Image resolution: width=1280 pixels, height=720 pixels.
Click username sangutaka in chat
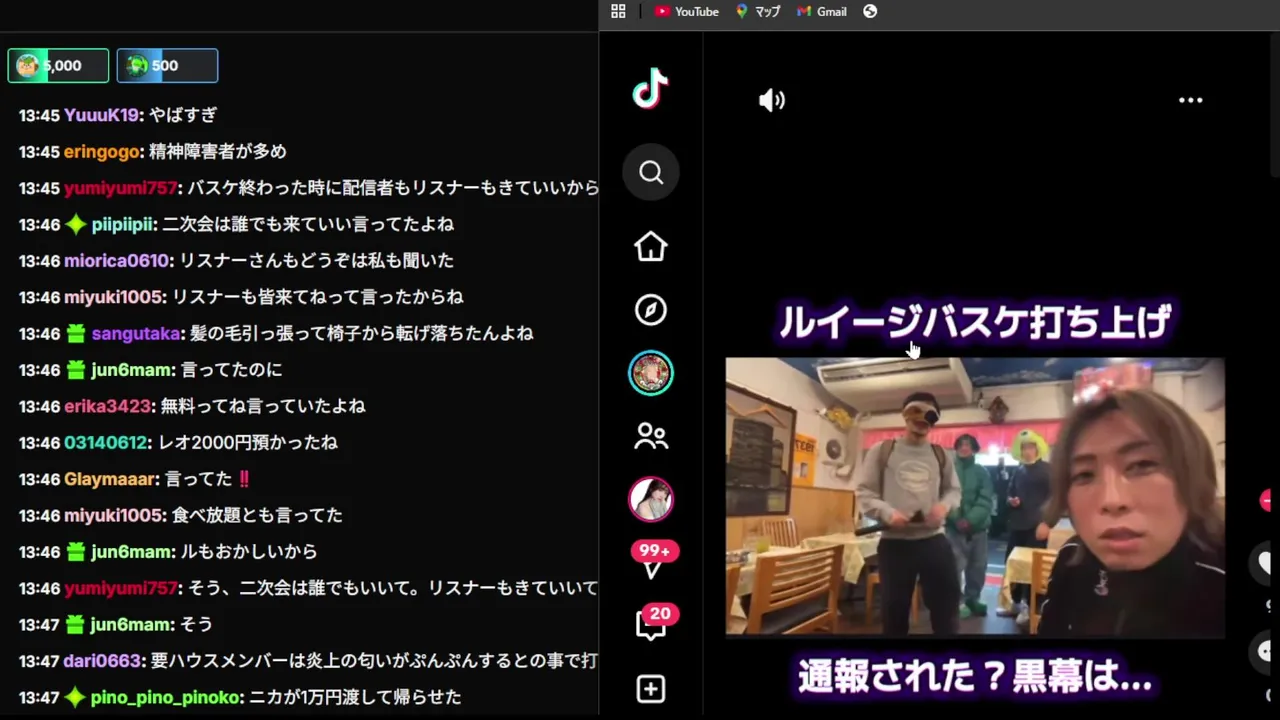136,333
